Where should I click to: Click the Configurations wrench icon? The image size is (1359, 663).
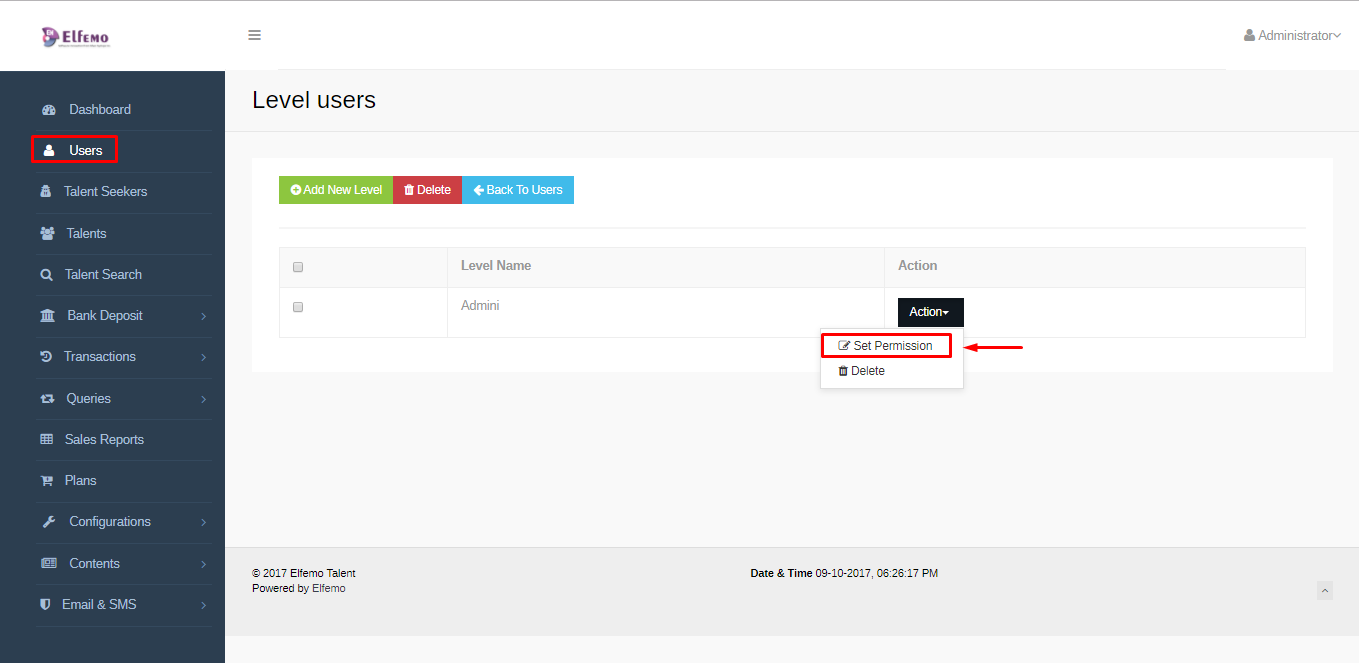coord(48,521)
